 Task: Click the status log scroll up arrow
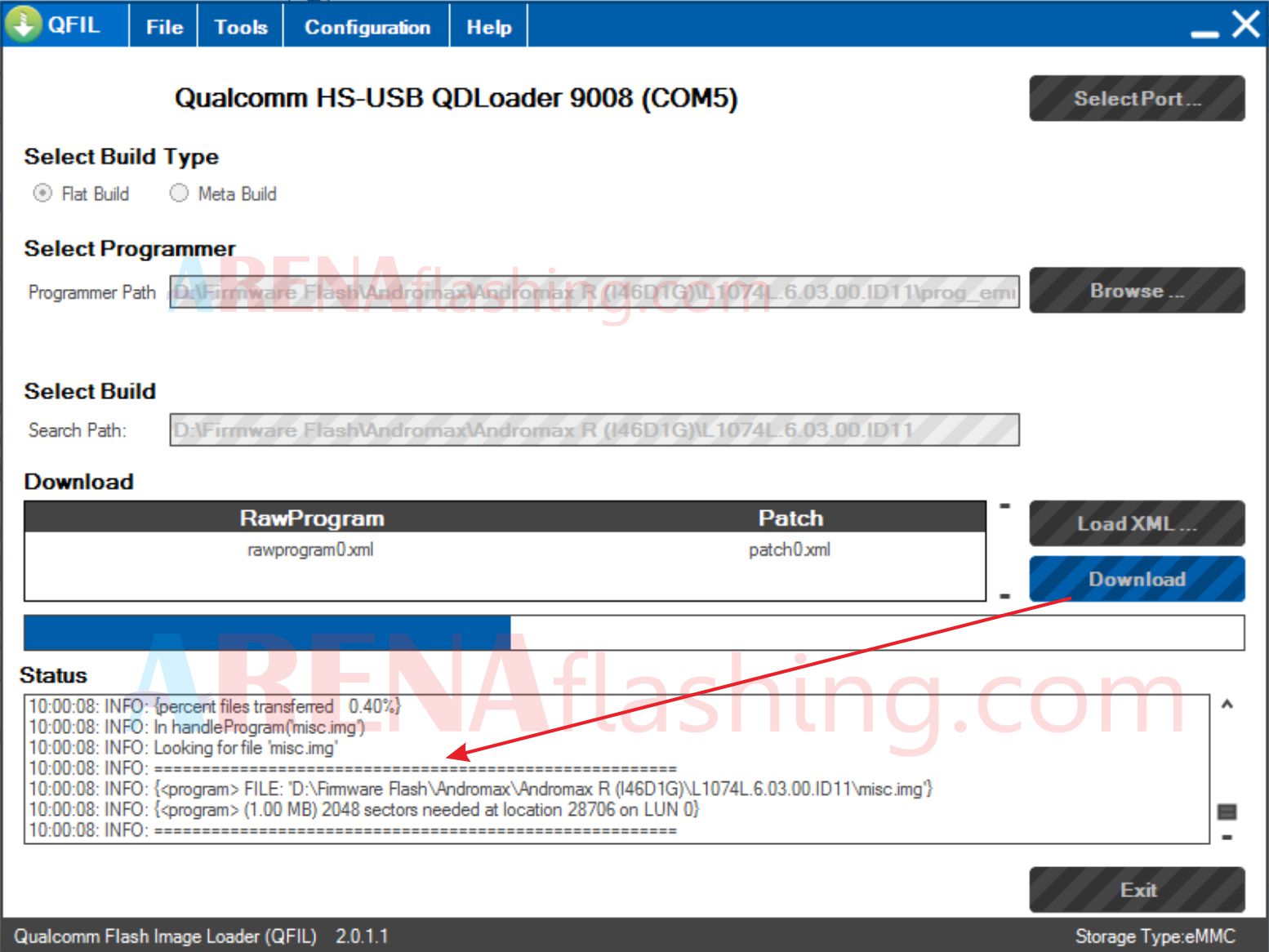point(1227,705)
